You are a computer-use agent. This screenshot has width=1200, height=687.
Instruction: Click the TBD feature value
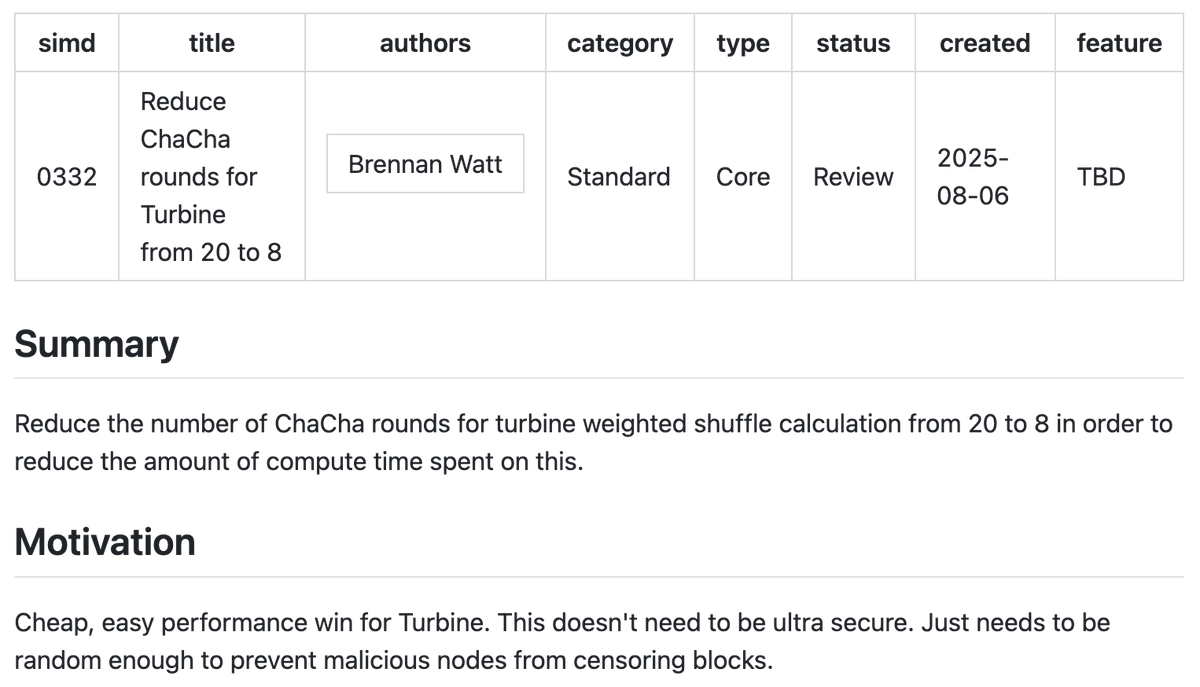1101,177
